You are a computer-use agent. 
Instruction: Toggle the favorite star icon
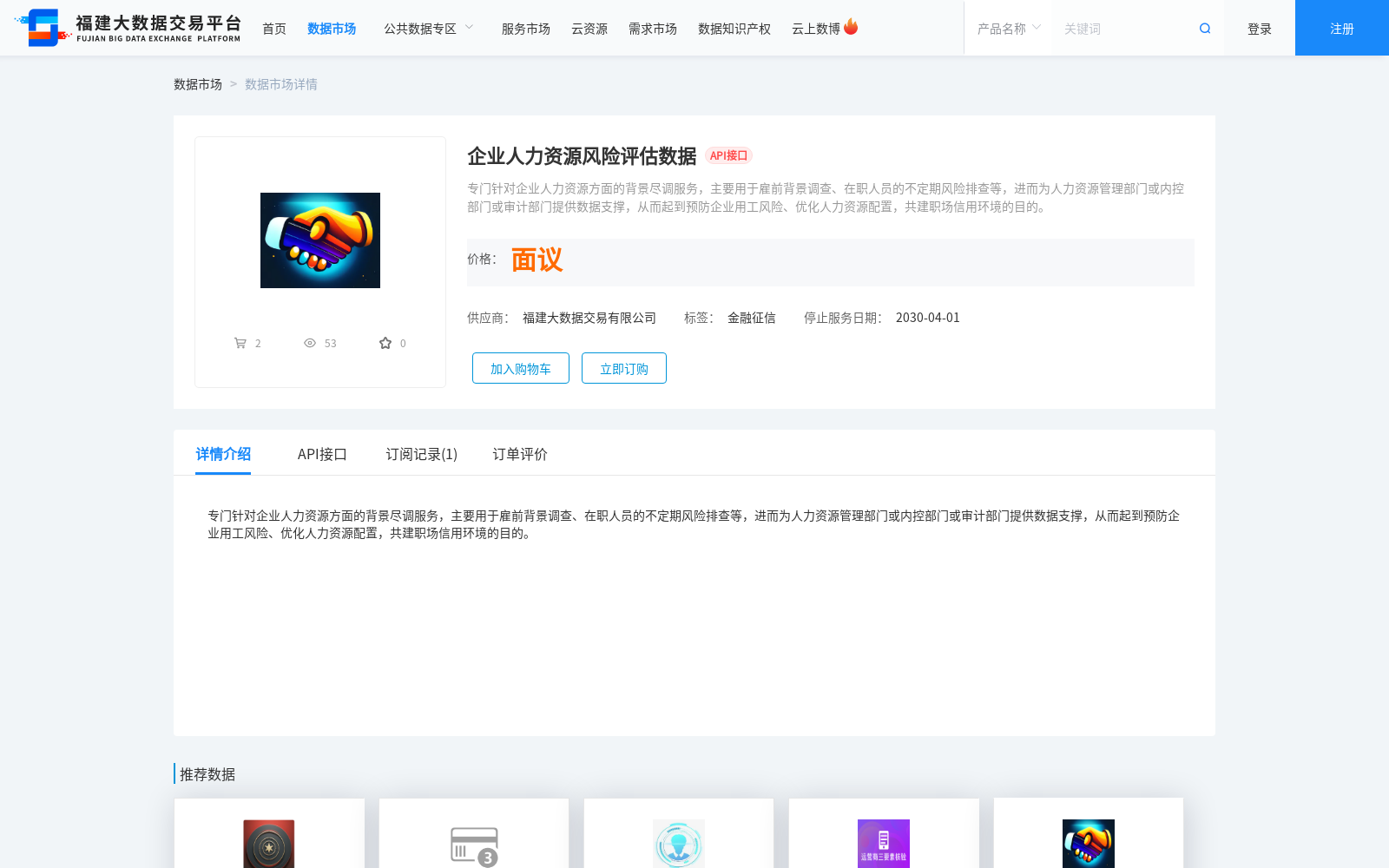click(x=385, y=342)
